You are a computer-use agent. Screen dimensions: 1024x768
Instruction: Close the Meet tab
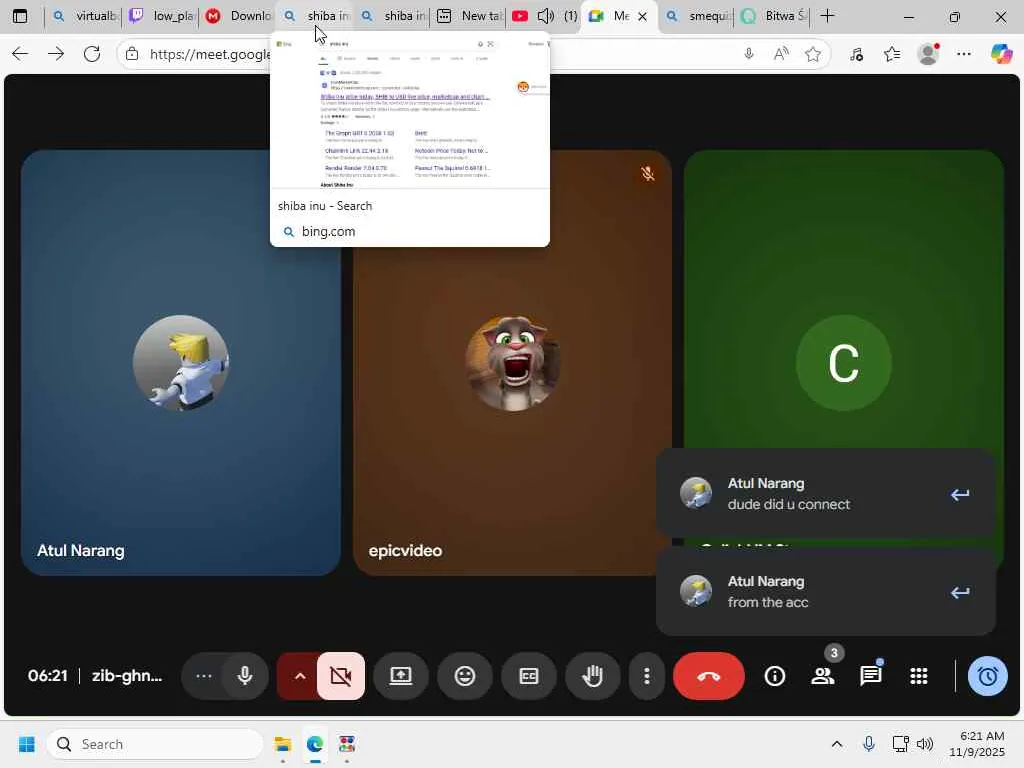point(642,16)
